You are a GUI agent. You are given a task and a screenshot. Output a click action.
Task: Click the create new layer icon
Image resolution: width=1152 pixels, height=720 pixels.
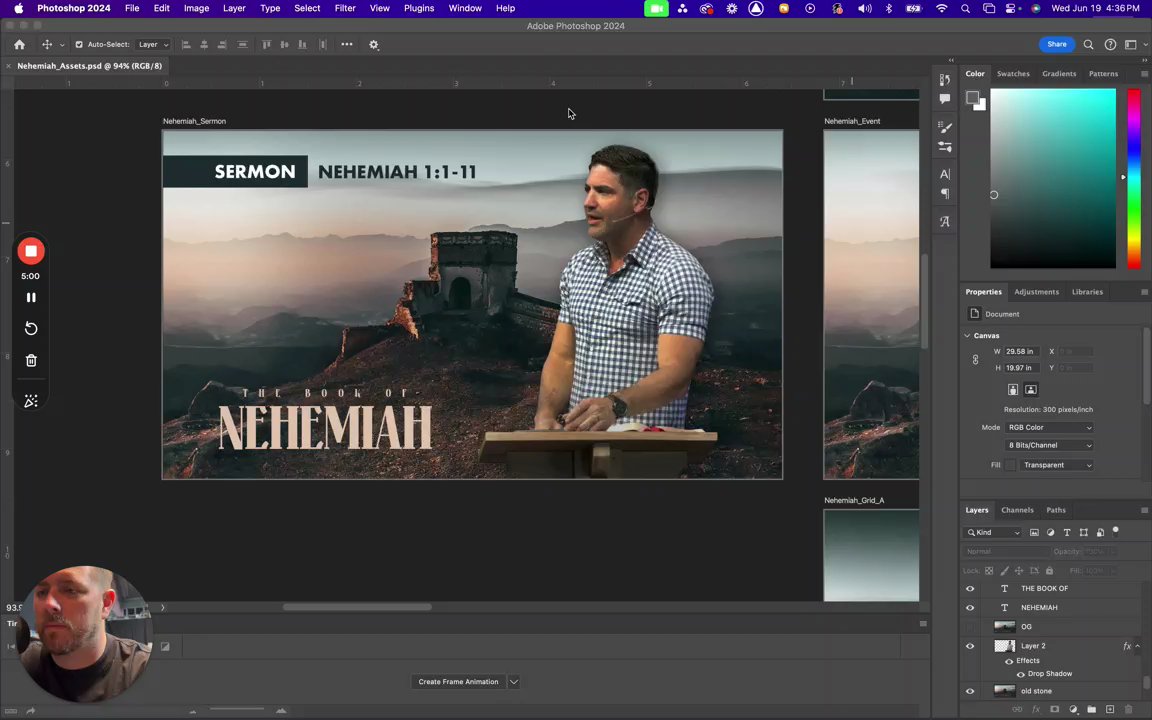1109,709
